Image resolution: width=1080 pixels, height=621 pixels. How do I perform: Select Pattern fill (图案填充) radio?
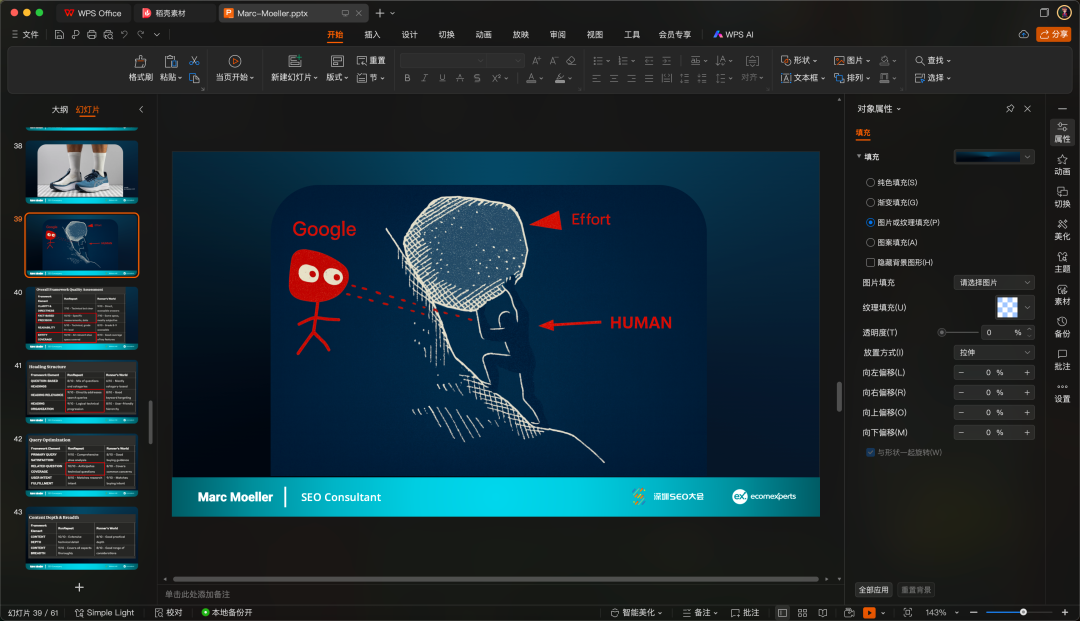point(871,242)
